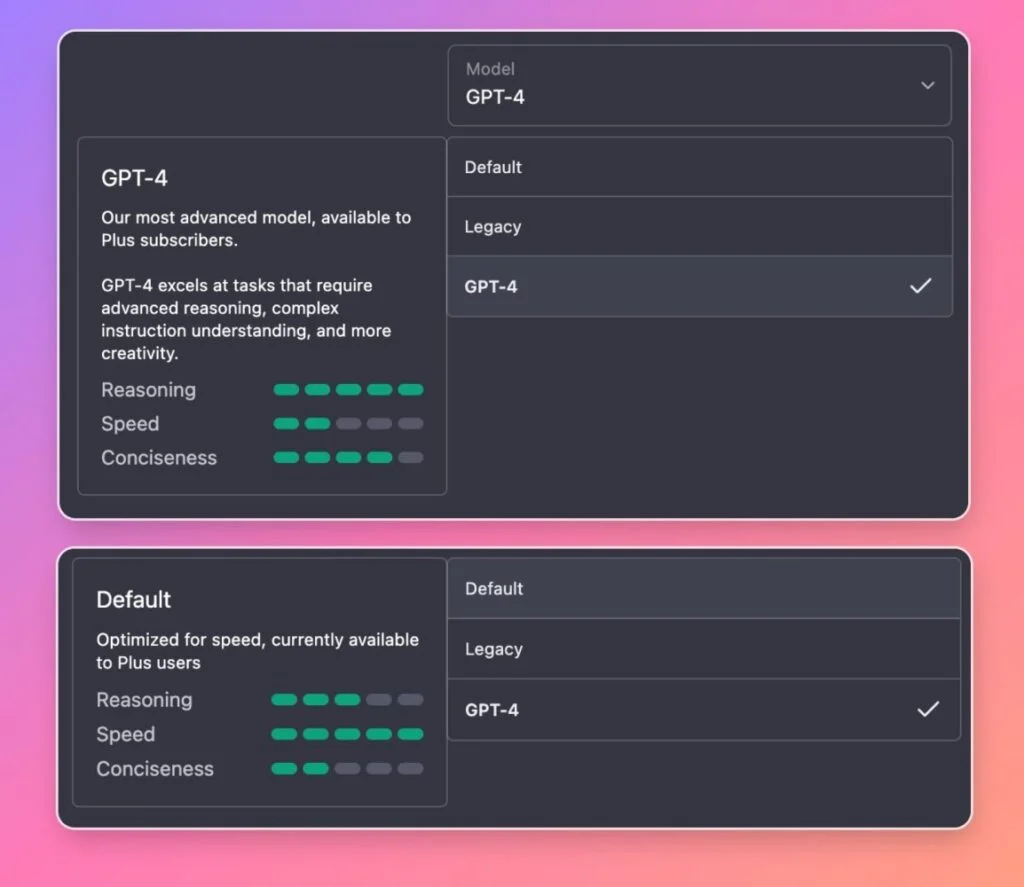Viewport: 1024px width, 887px height.
Task: Click the Reasoning rating bar in Default card
Action: (347, 700)
